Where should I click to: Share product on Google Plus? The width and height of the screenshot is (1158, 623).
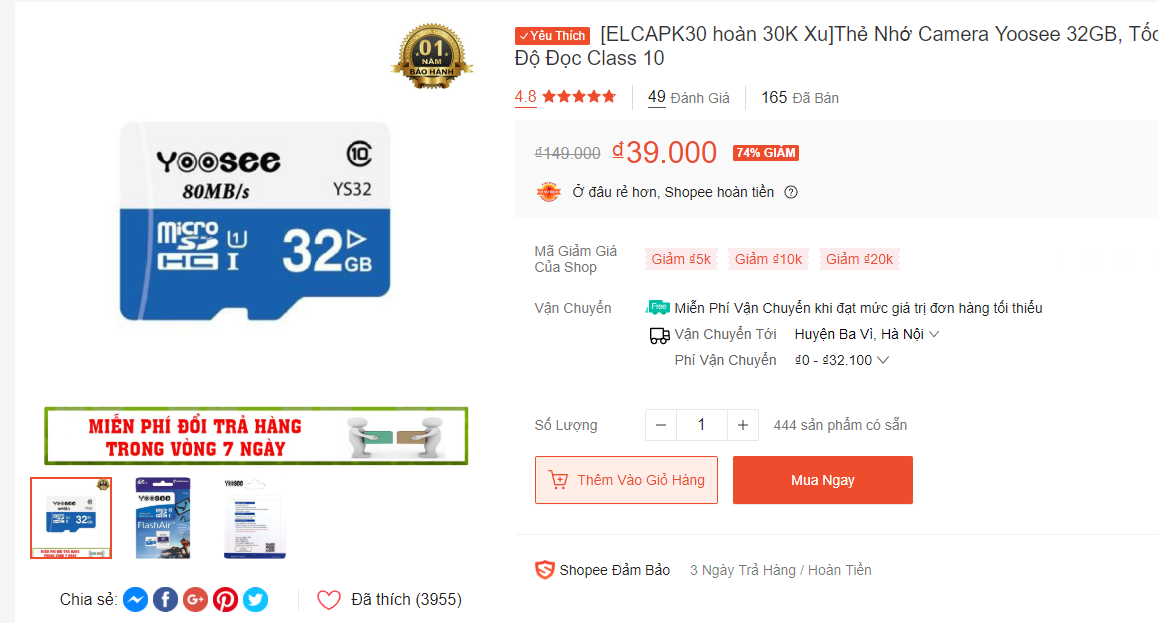(196, 599)
